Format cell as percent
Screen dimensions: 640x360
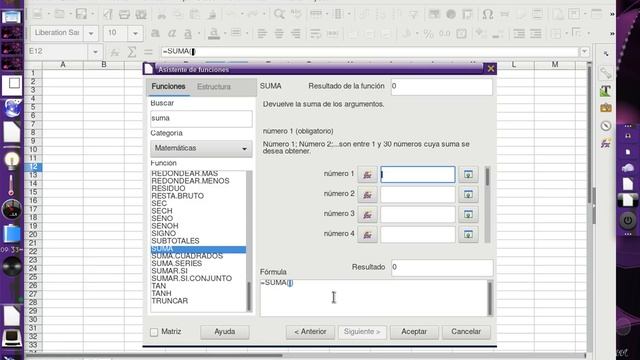[428, 33]
